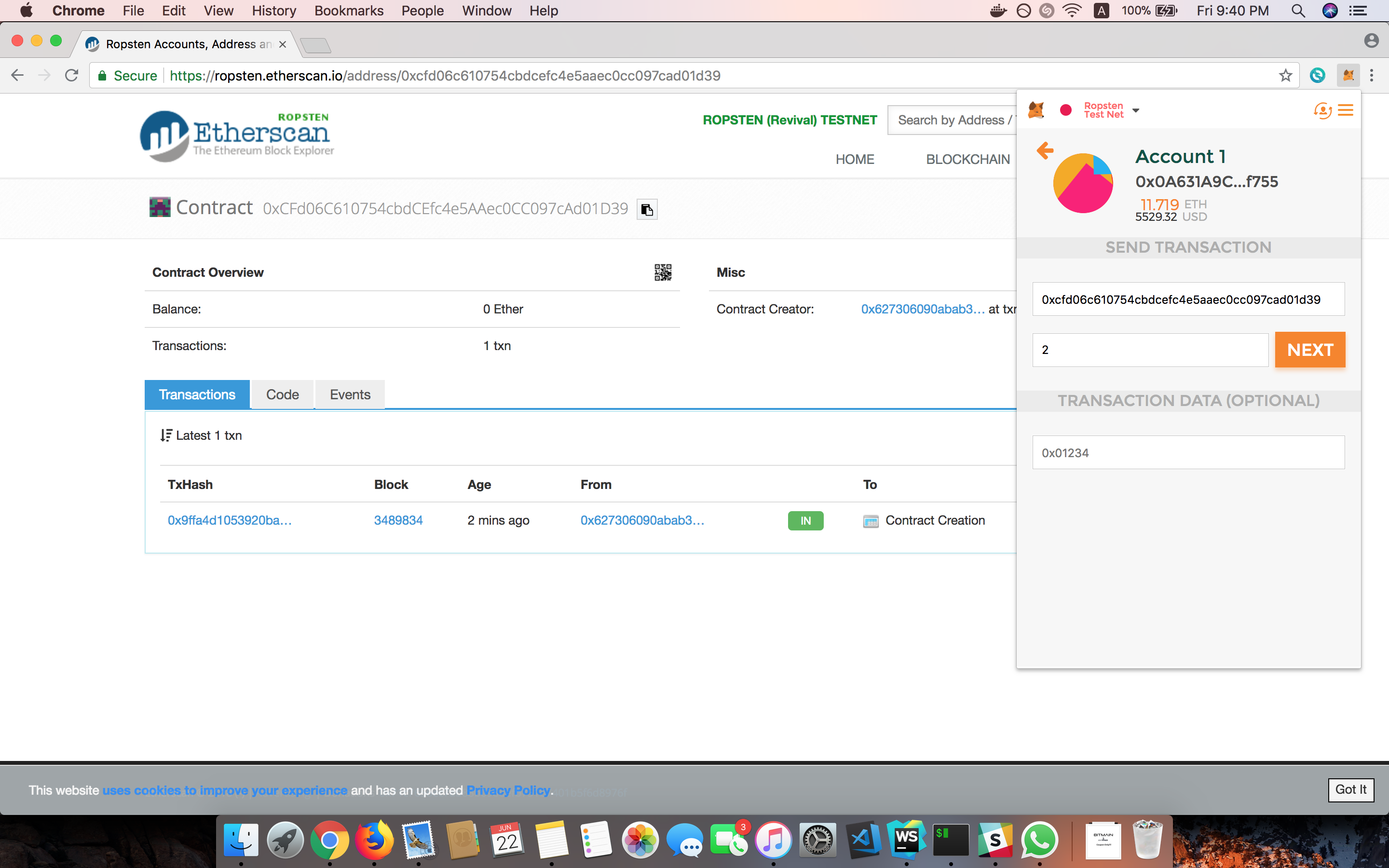Open Chrome three-dot menu

tap(1372, 75)
